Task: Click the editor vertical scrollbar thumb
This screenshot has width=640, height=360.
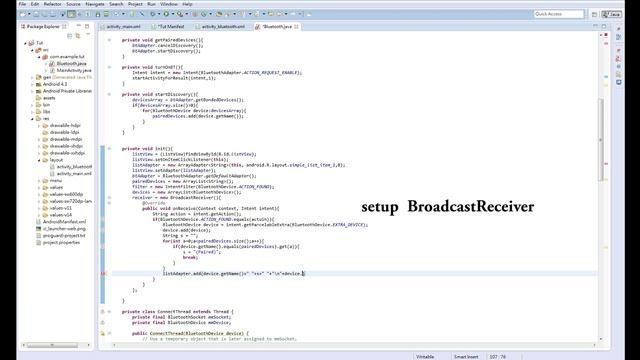Action: [x=601, y=140]
